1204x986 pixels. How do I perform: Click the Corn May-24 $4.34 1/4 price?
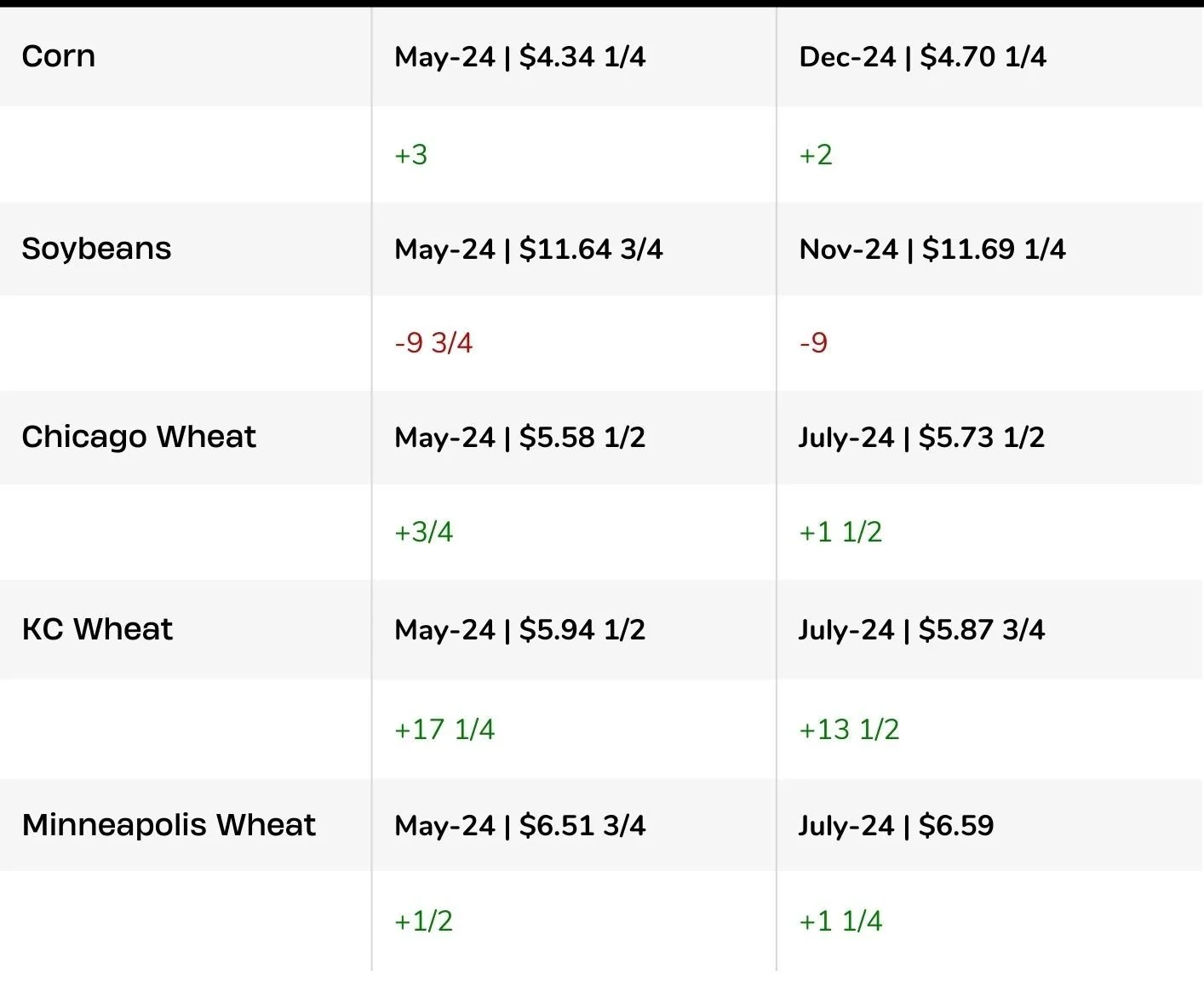coord(520,57)
